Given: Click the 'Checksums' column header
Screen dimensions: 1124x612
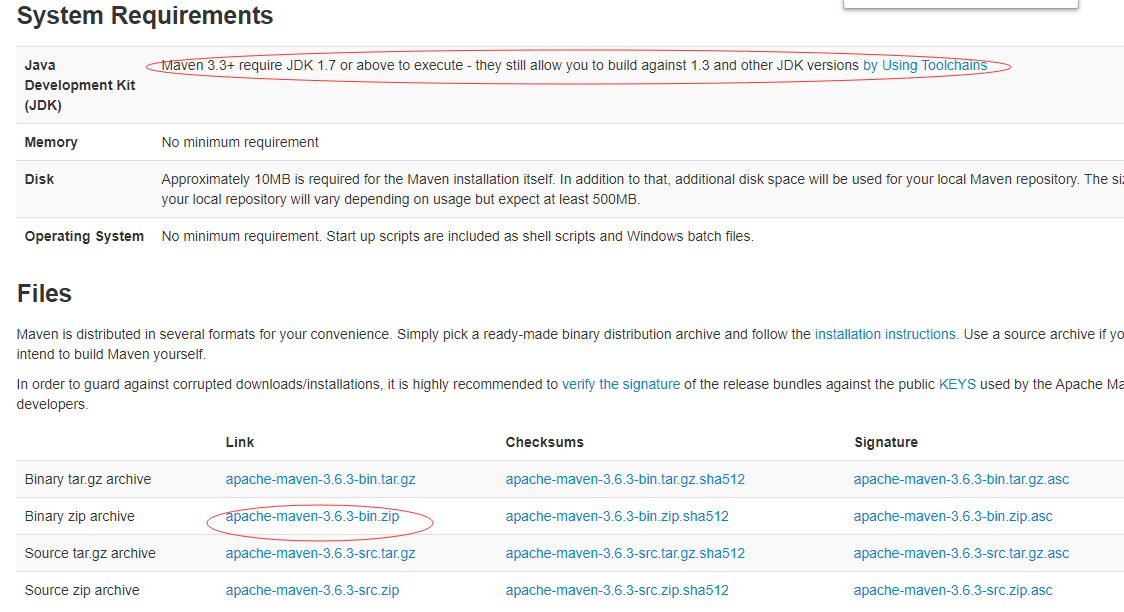Looking at the screenshot, I should 545,442.
